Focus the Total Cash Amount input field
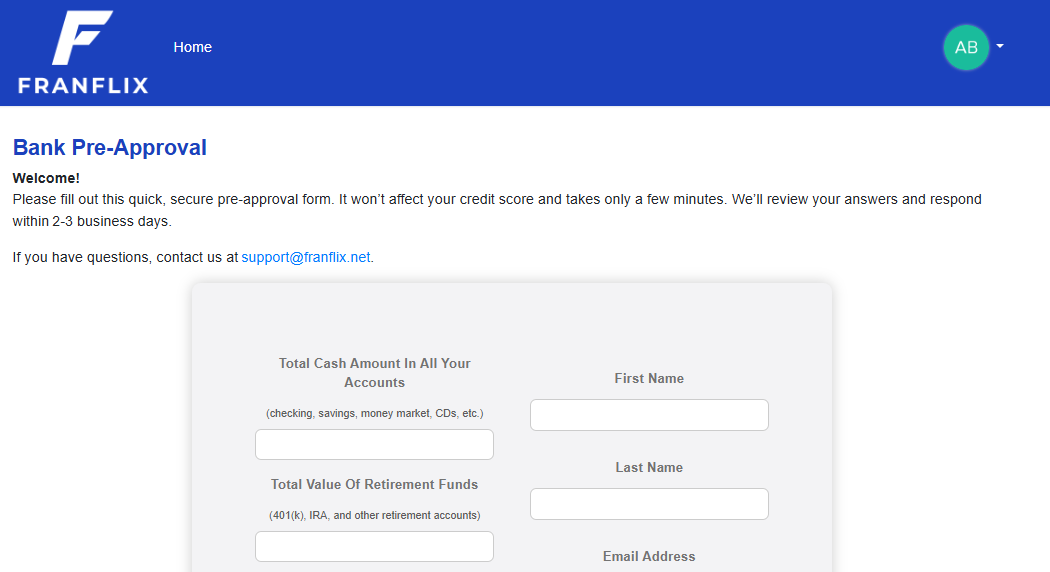This screenshot has width=1050, height=572. point(374,444)
